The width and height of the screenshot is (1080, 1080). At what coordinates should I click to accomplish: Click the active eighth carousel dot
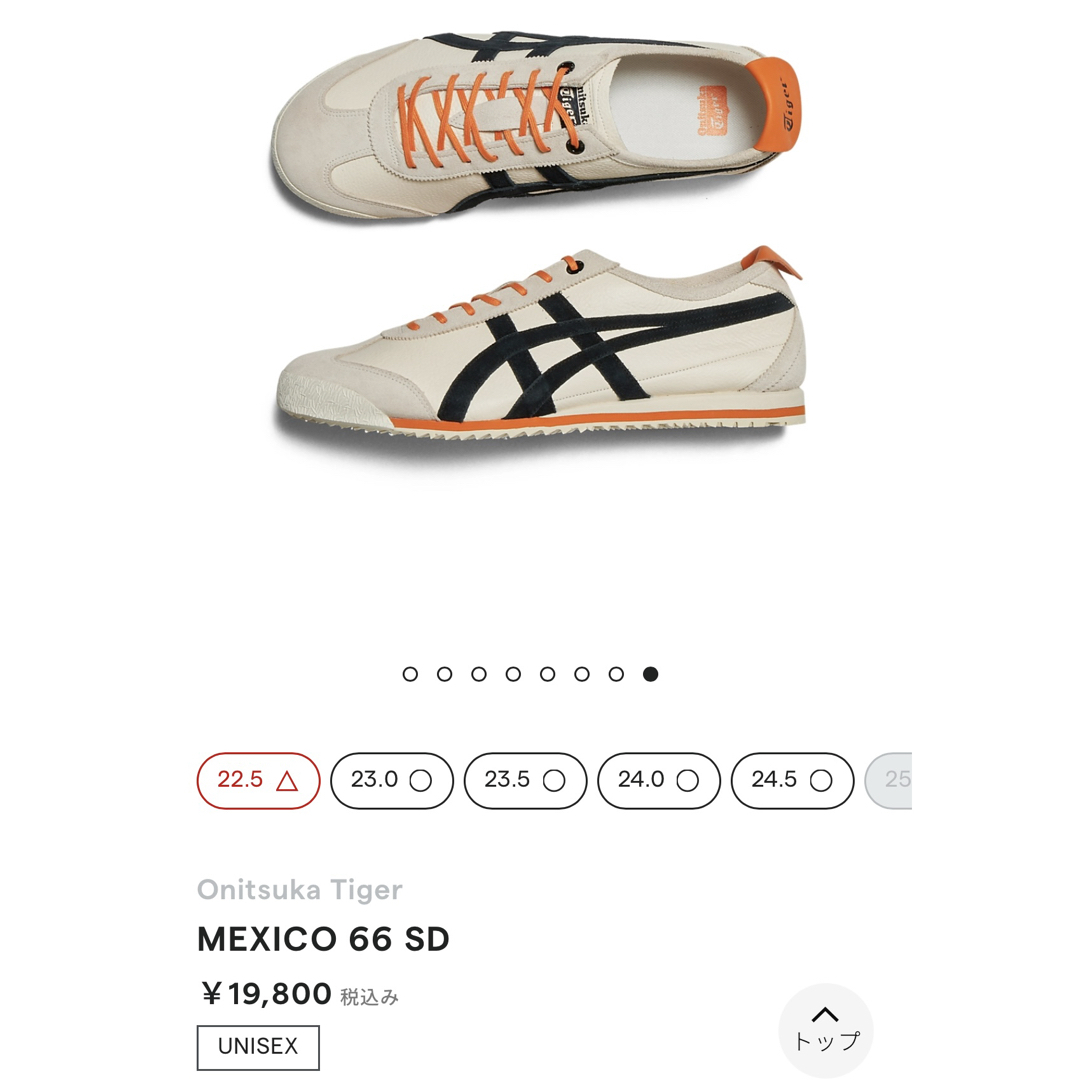(650, 674)
